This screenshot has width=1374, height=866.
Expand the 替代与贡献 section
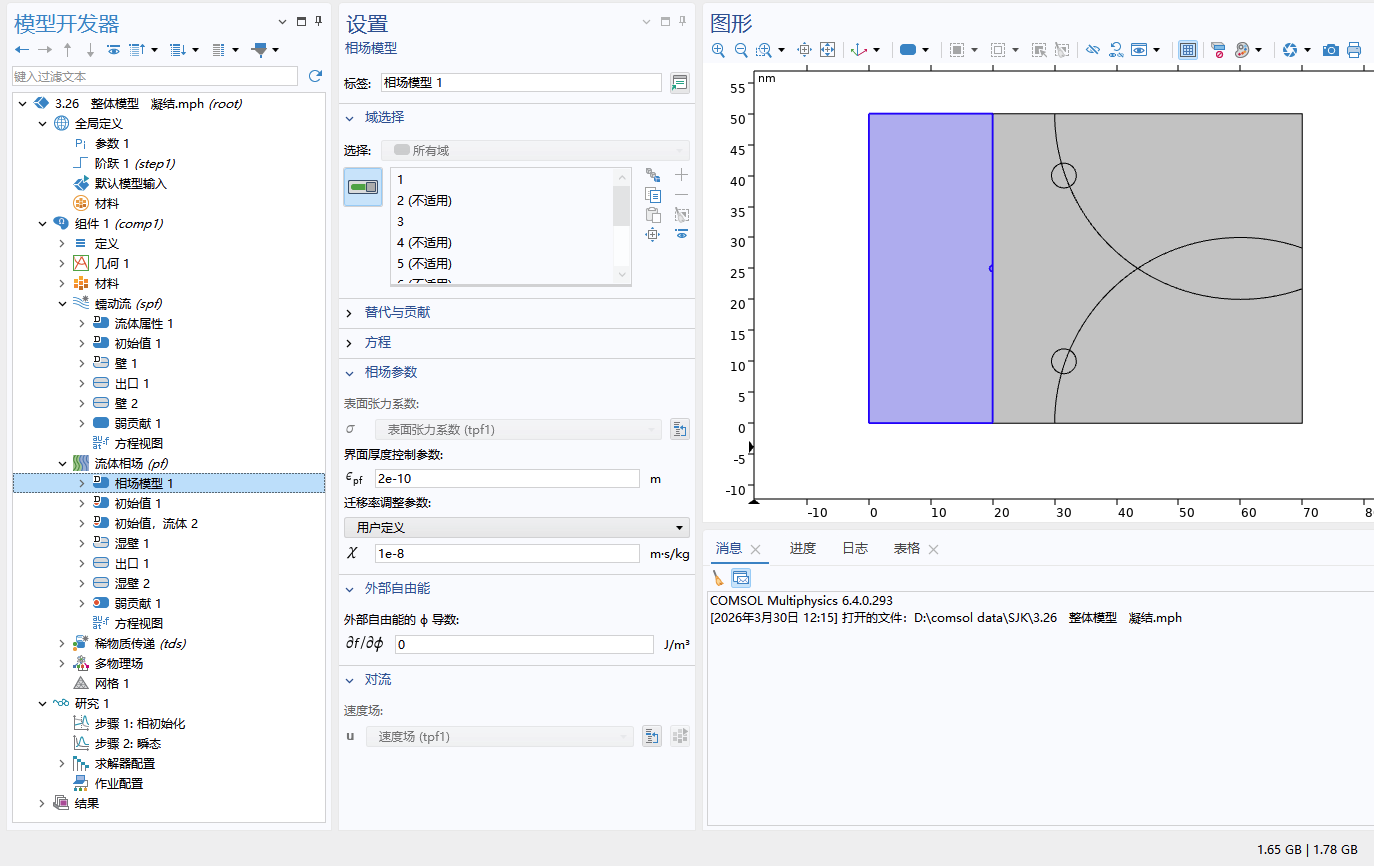tap(350, 313)
